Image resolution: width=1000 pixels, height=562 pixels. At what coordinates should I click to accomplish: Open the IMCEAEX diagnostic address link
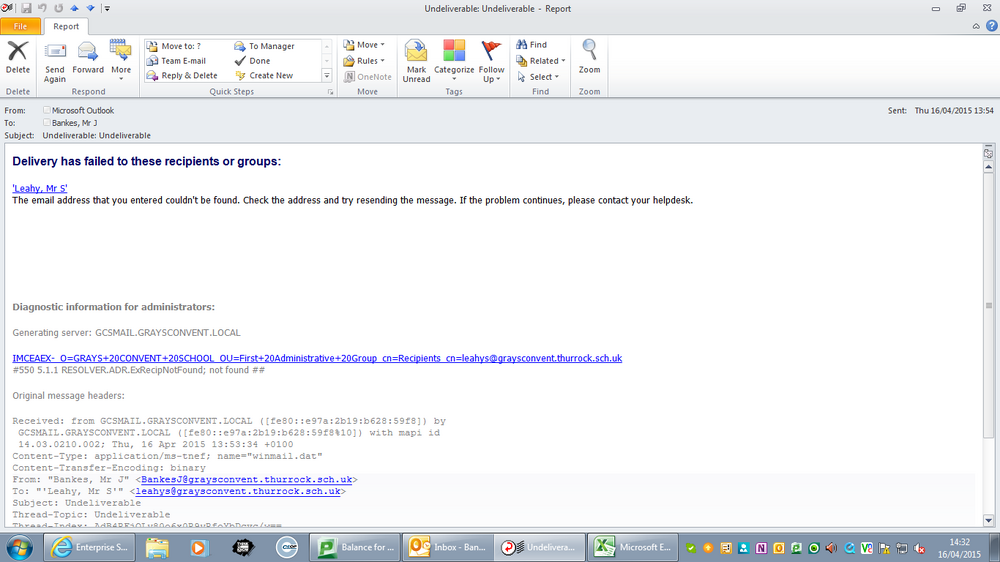coord(317,358)
